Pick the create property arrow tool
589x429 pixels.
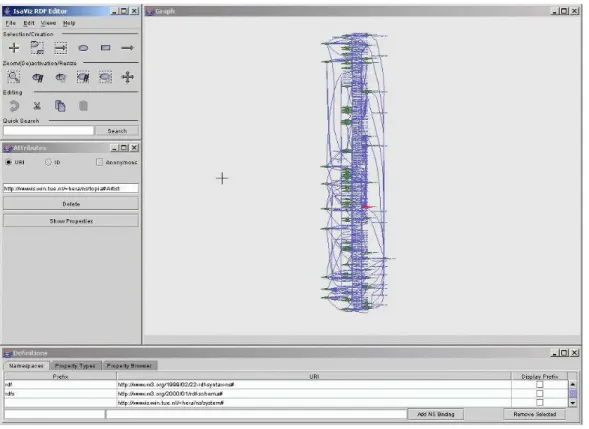coord(127,48)
